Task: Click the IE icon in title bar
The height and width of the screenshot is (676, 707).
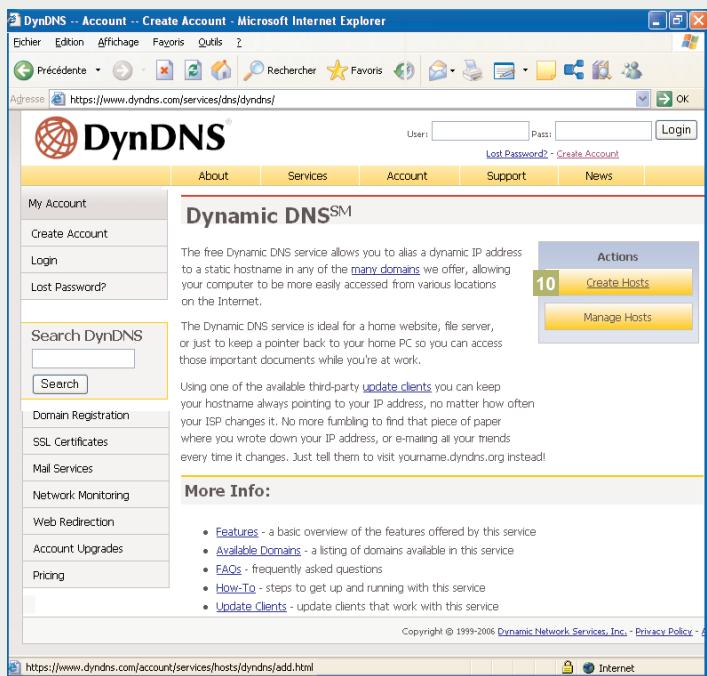Action: point(14,20)
